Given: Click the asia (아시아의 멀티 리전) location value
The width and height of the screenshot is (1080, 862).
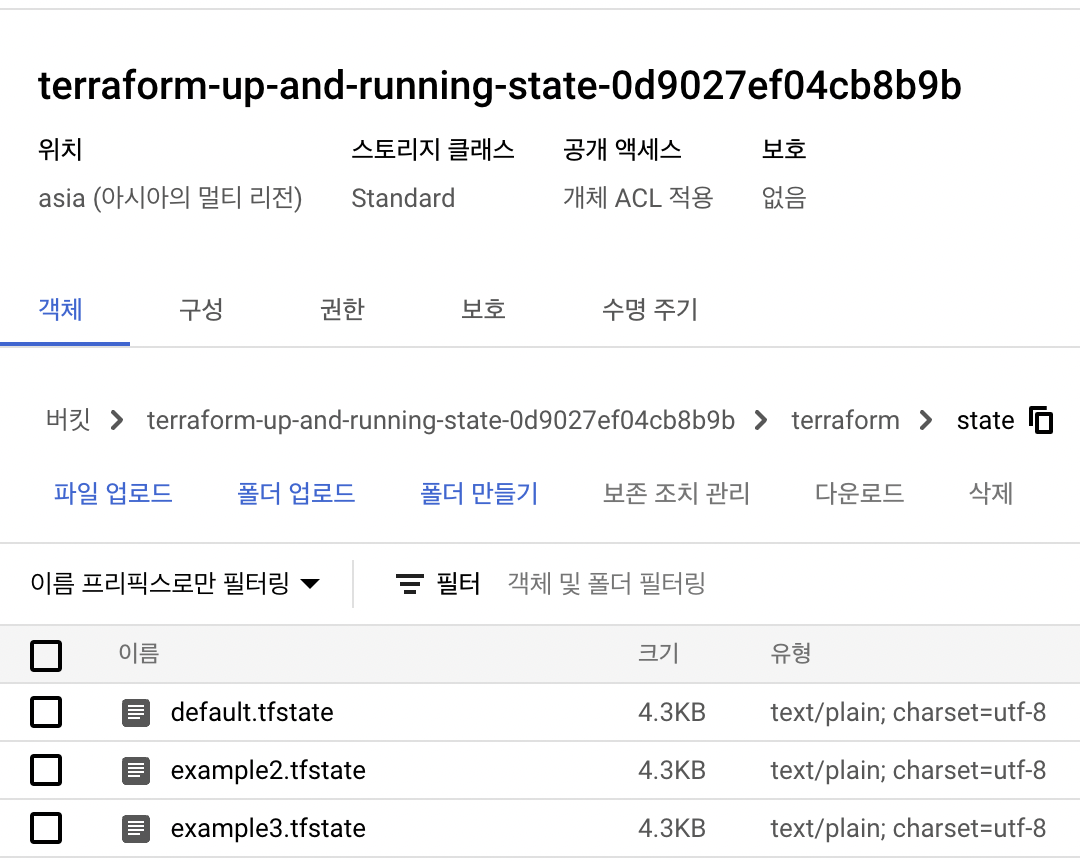Looking at the screenshot, I should (x=170, y=198).
